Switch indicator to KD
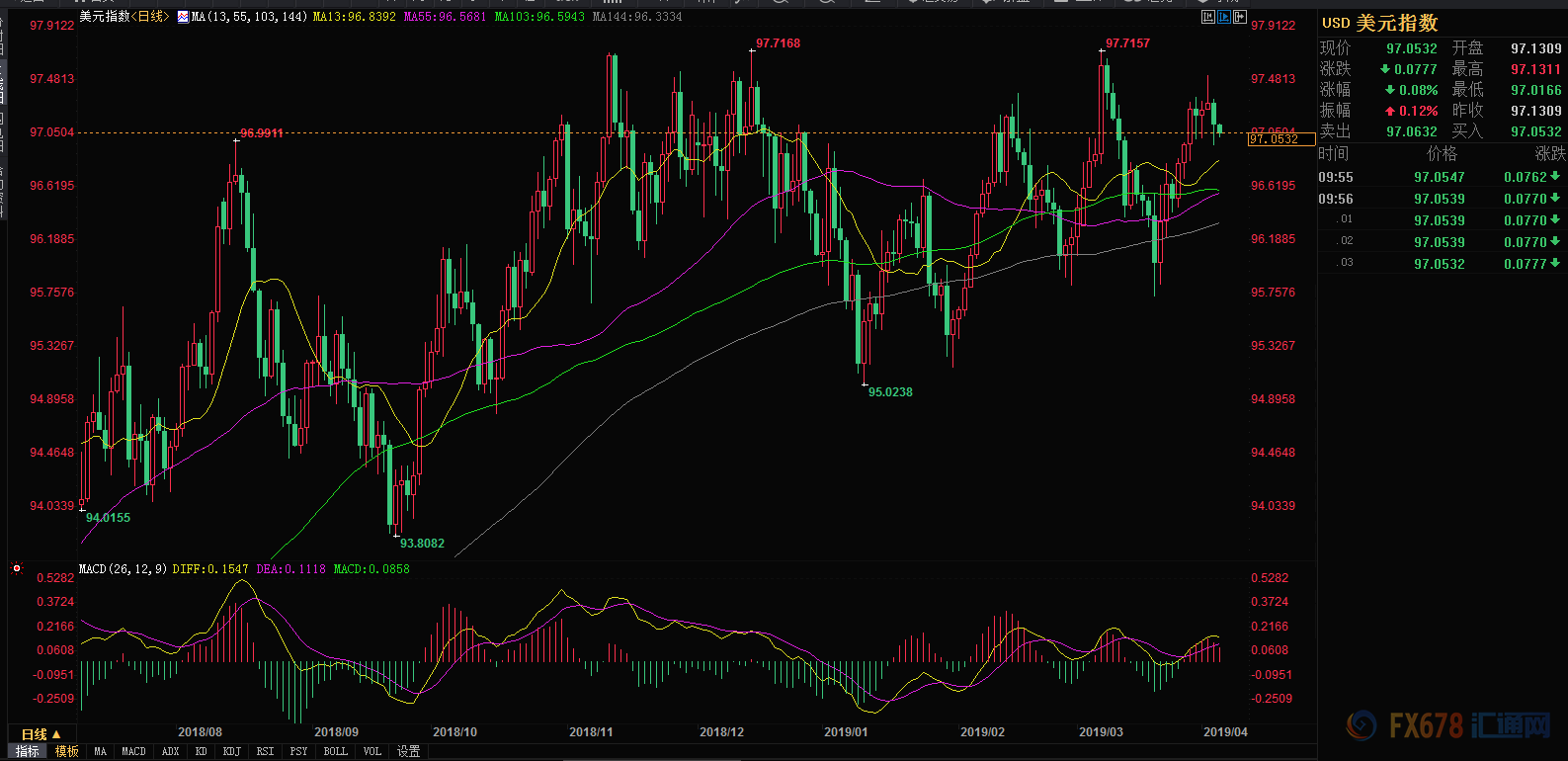The height and width of the screenshot is (761, 1568). pos(201,751)
